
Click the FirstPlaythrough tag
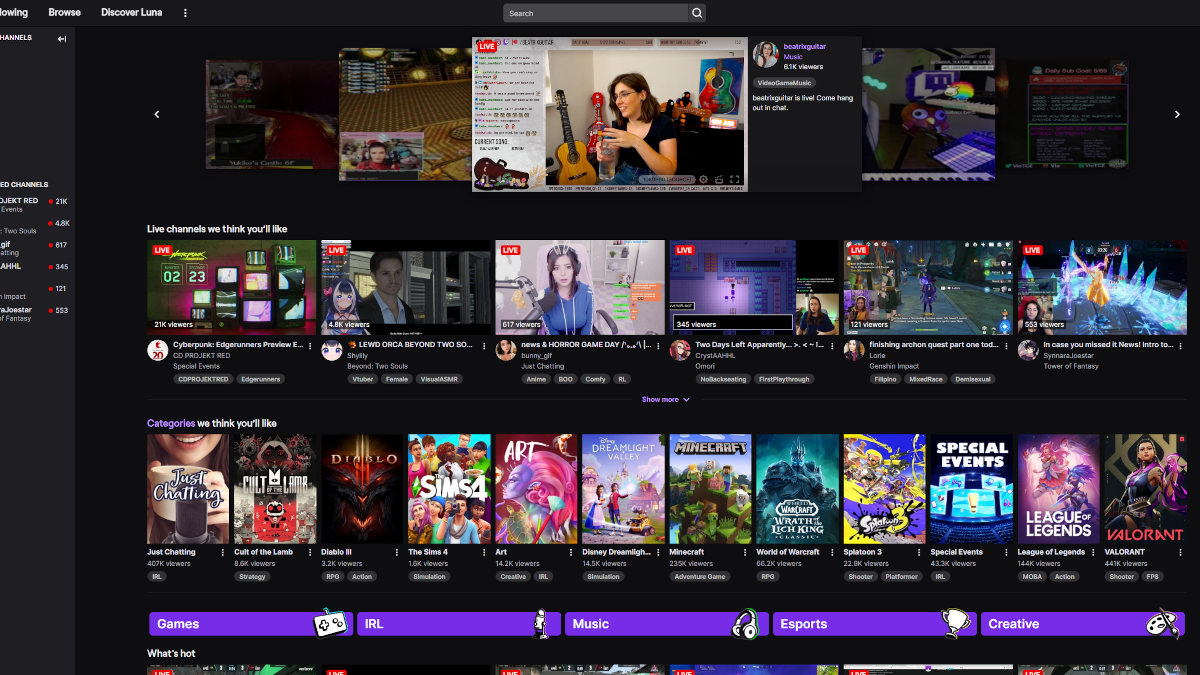point(783,380)
